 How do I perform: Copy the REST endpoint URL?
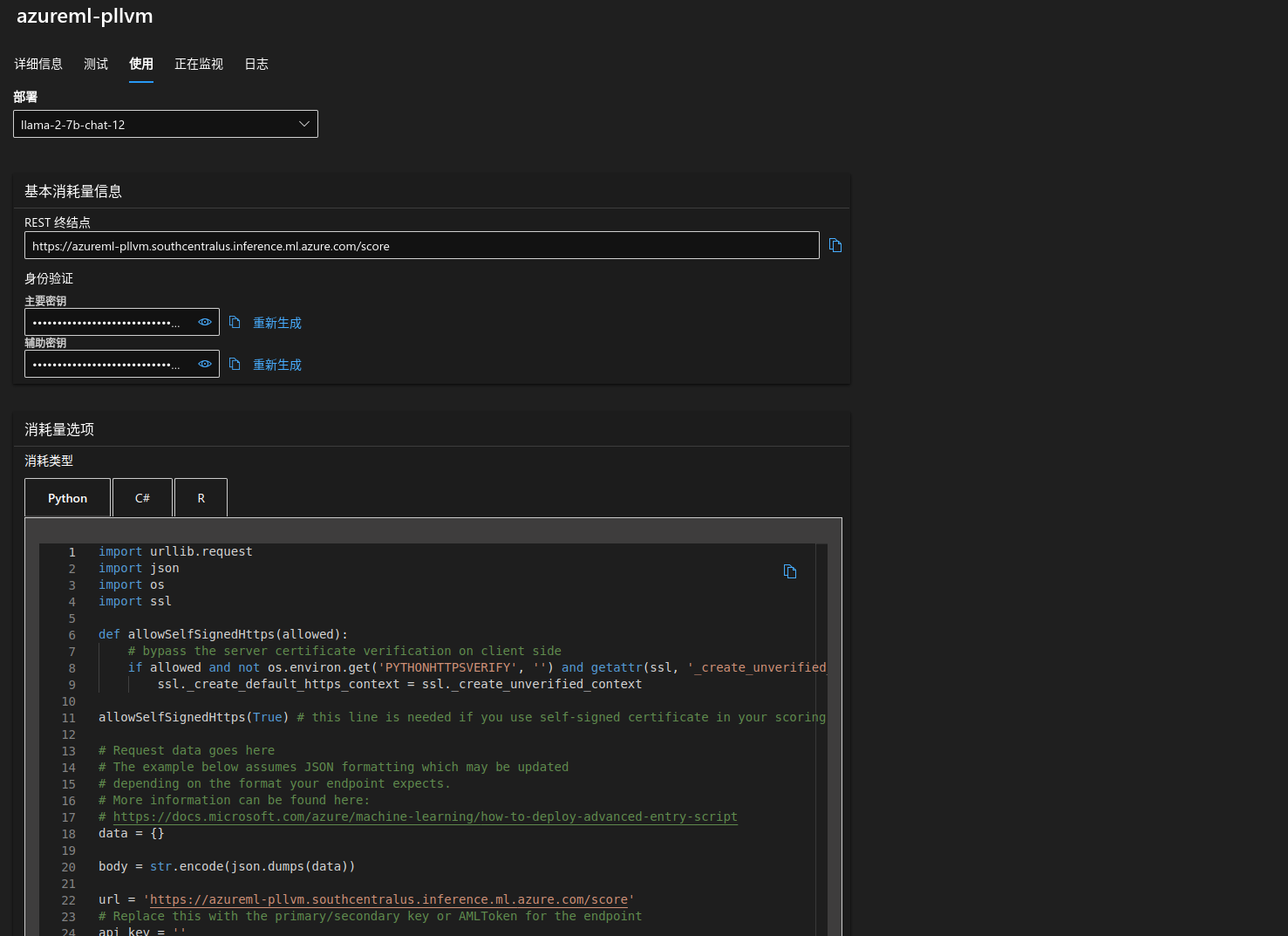[835, 245]
